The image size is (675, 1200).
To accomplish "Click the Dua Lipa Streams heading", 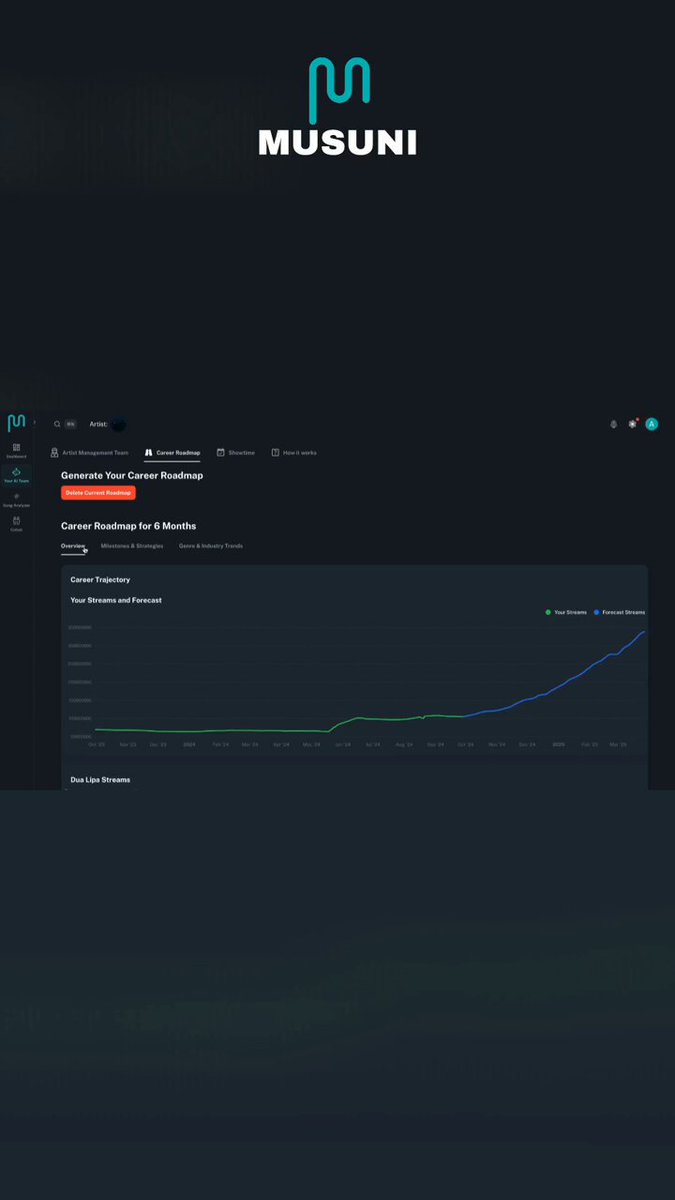I will [x=100, y=779].
